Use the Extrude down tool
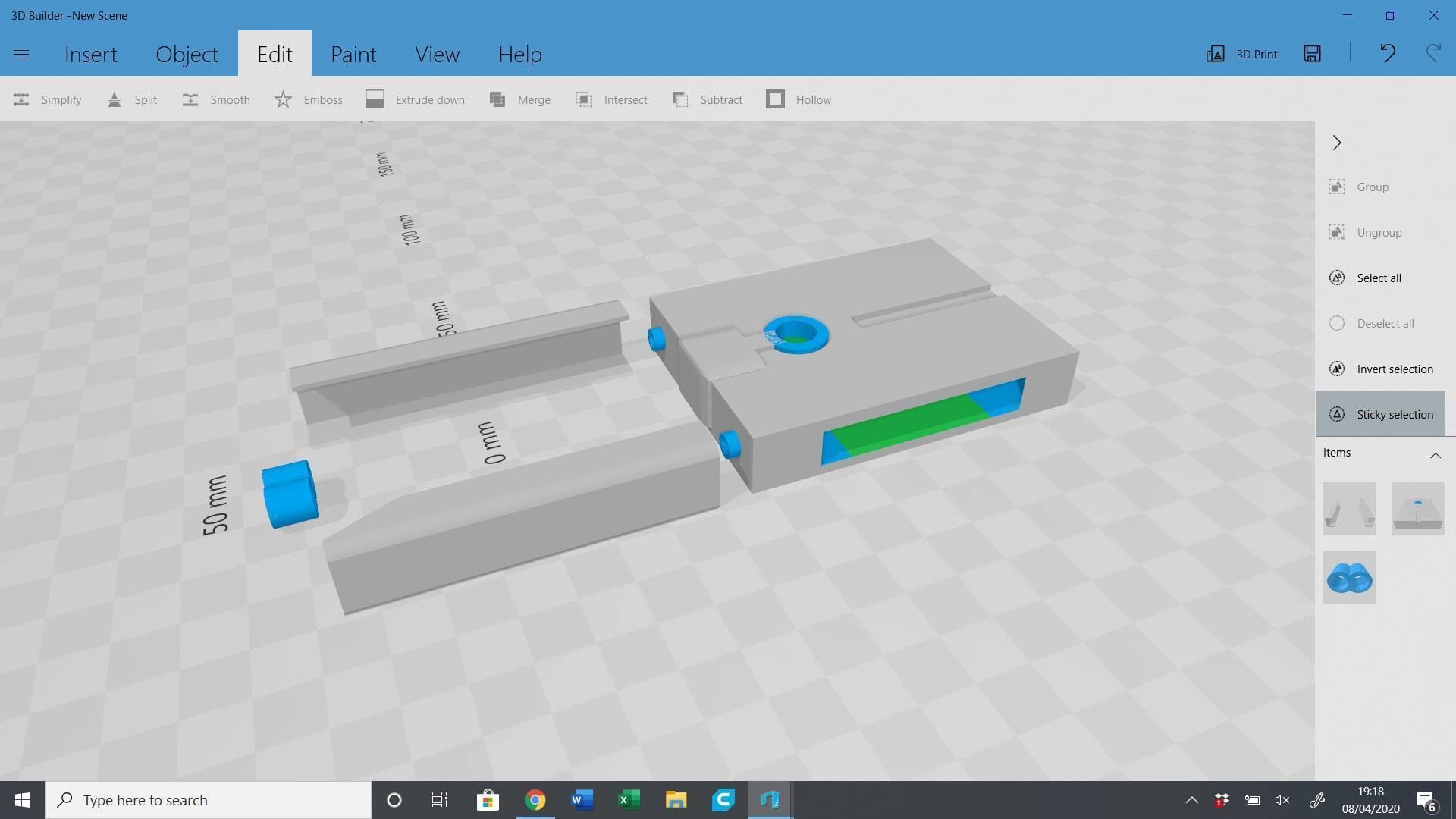Screen dimensions: 1456x819 click(x=416, y=99)
